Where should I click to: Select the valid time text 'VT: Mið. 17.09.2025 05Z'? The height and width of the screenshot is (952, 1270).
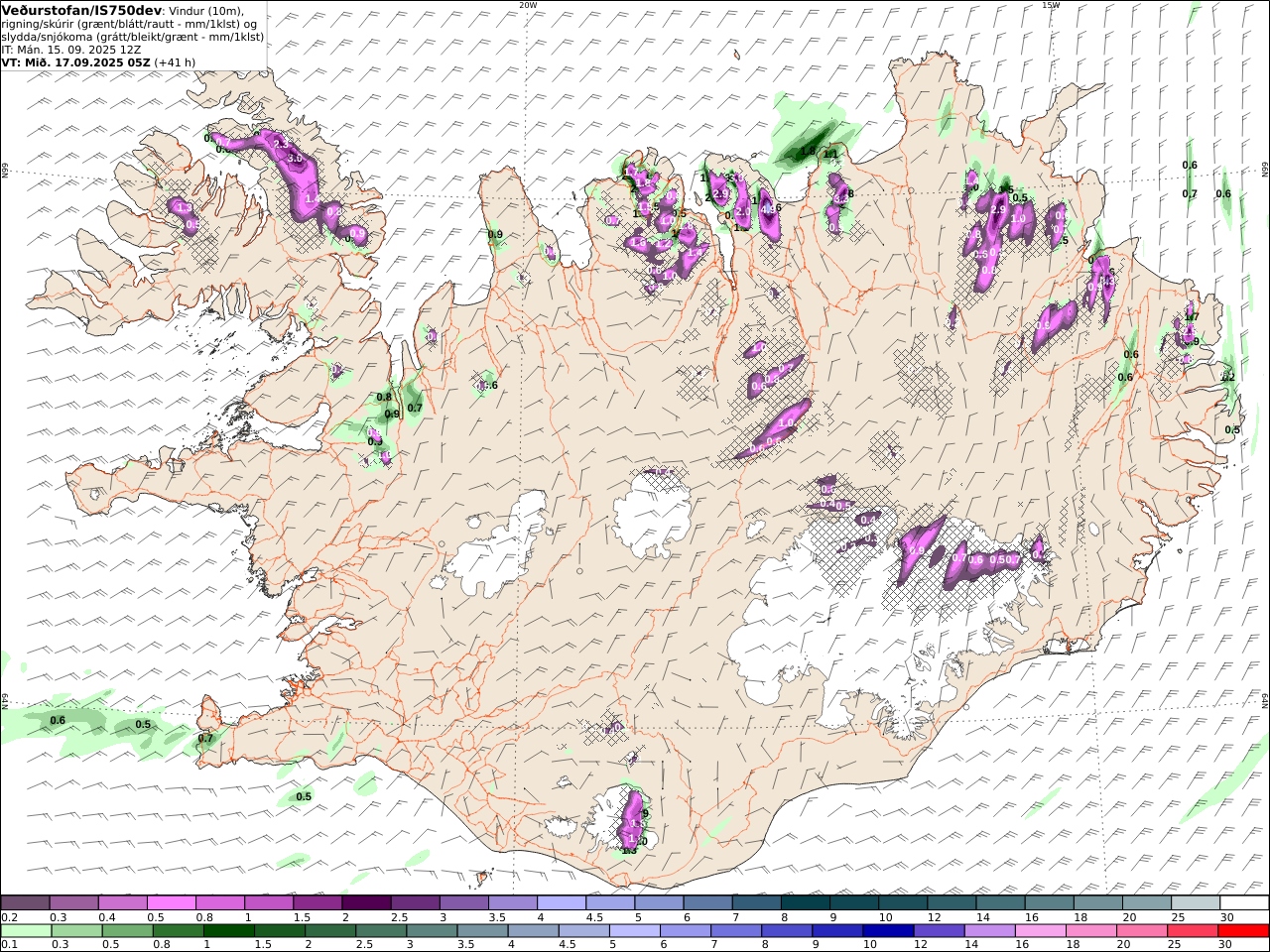76,61
